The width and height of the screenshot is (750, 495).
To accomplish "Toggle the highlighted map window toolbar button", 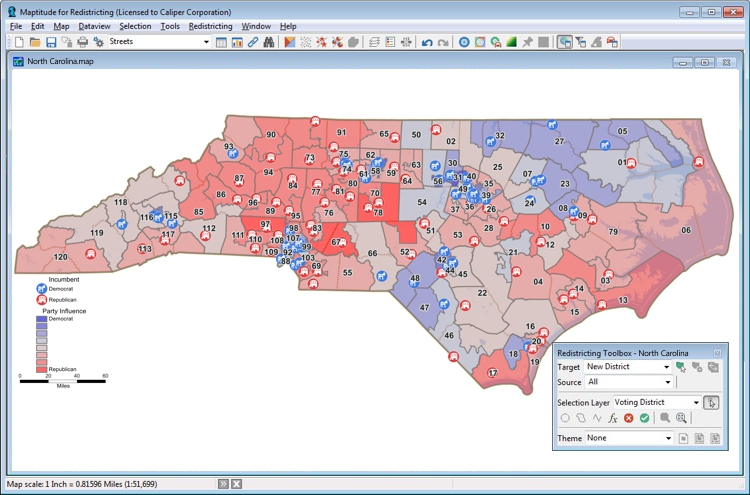I will click(x=565, y=42).
